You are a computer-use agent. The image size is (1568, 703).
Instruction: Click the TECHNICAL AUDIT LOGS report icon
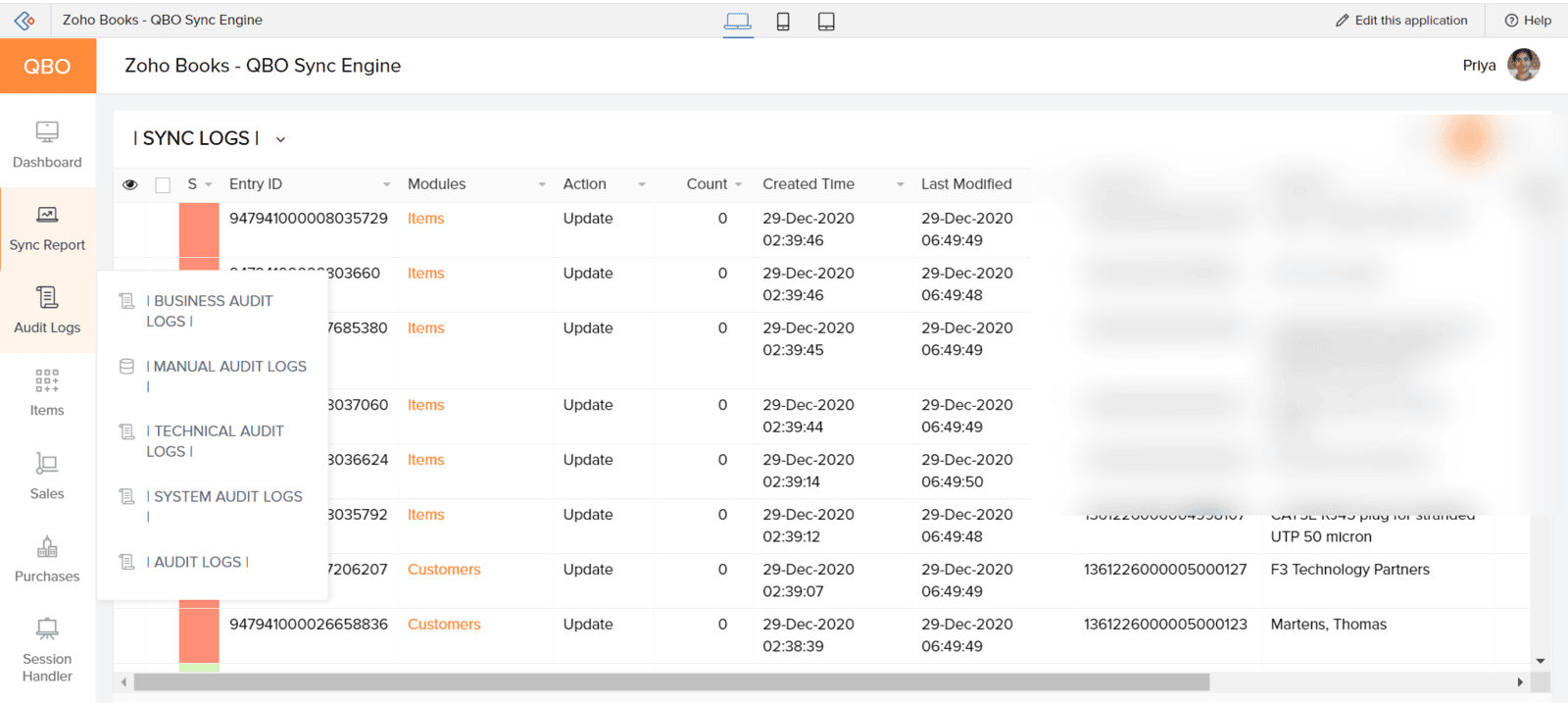point(126,431)
